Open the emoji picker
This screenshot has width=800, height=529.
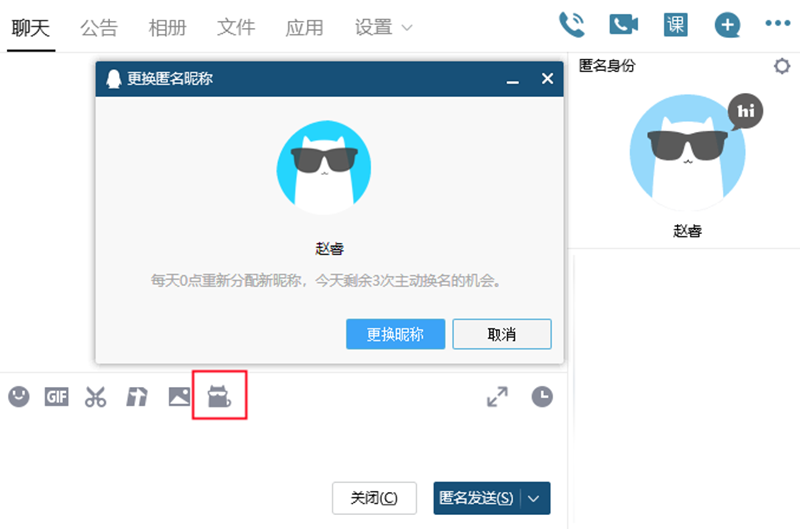click(x=19, y=397)
